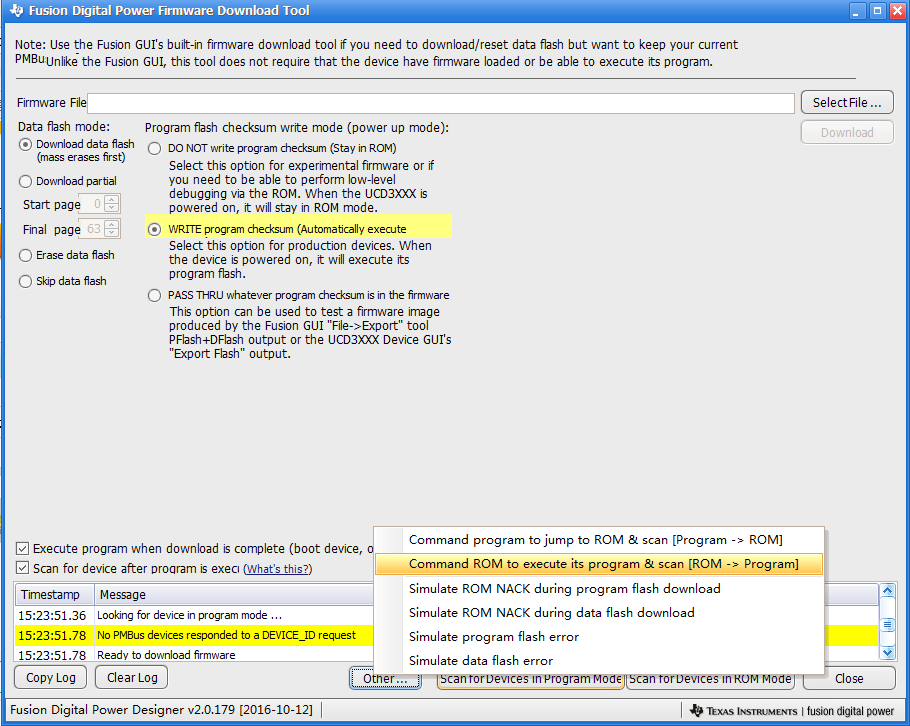The image size is (910, 726).
Task: Click log row 'Ready to download firmware'
Action: [194, 655]
